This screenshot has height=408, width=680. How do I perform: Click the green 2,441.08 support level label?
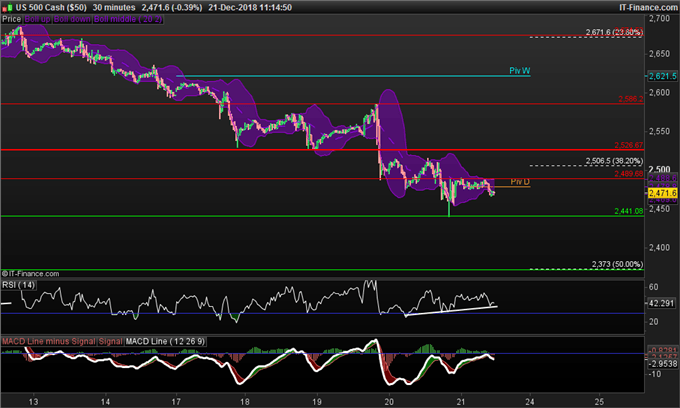click(x=629, y=211)
